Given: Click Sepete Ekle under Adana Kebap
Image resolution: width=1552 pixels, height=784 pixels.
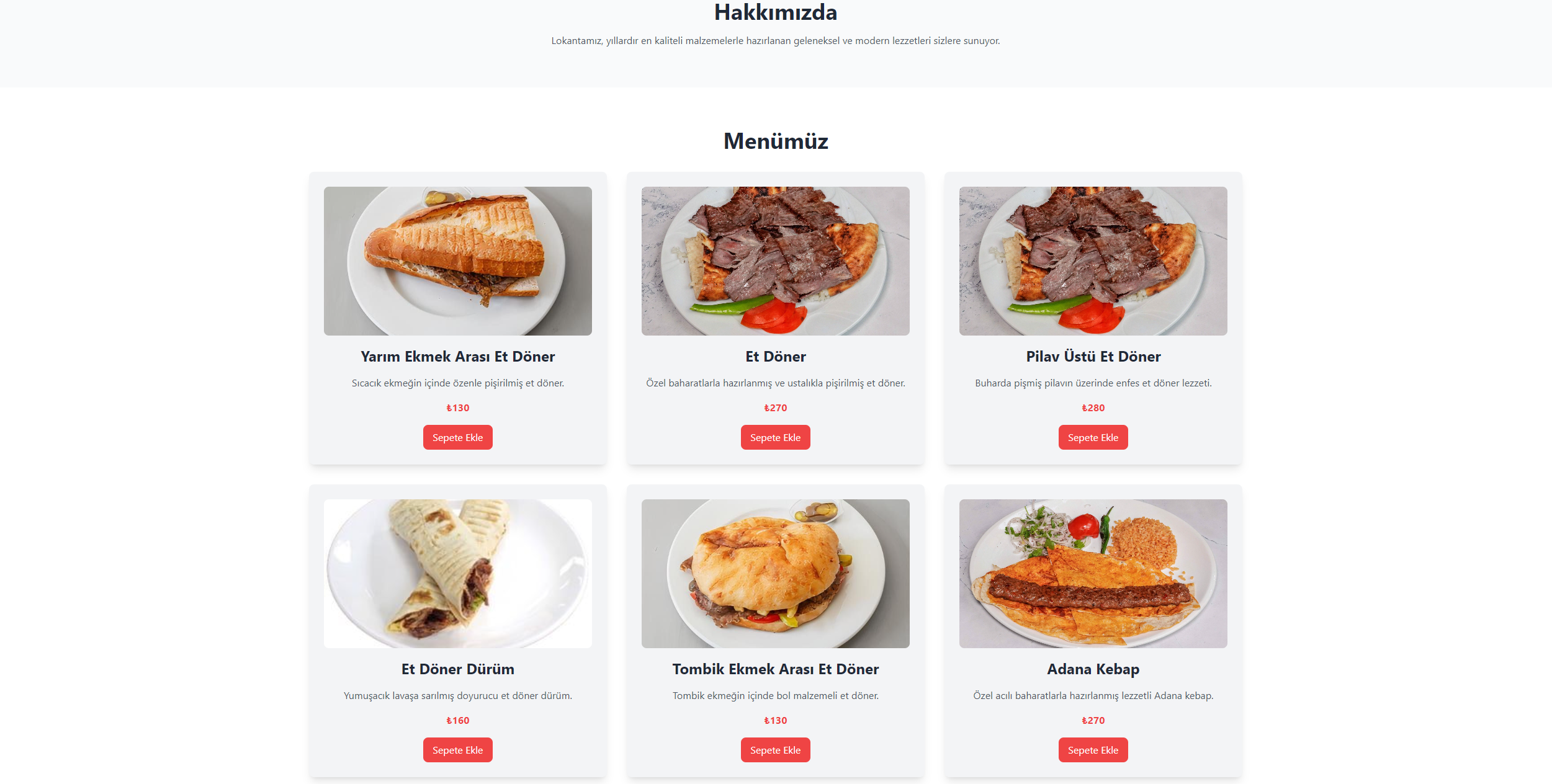Looking at the screenshot, I should coord(1093,750).
